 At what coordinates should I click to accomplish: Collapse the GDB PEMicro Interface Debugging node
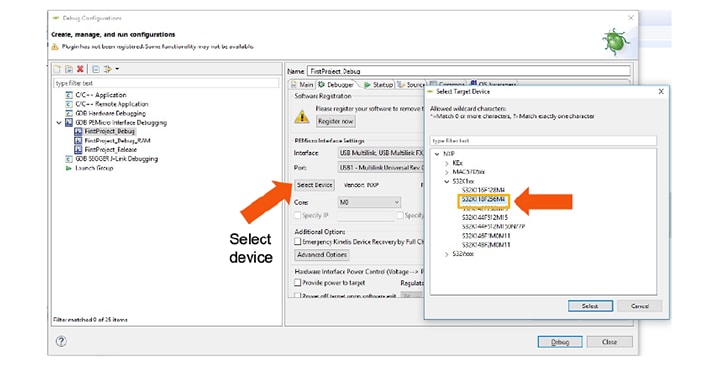[x=59, y=123]
